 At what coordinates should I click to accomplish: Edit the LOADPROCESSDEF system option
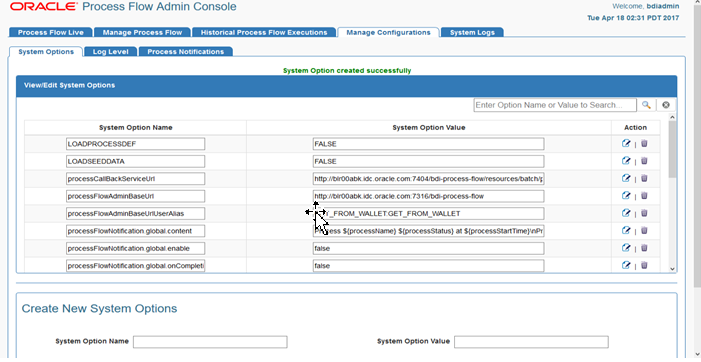626,143
